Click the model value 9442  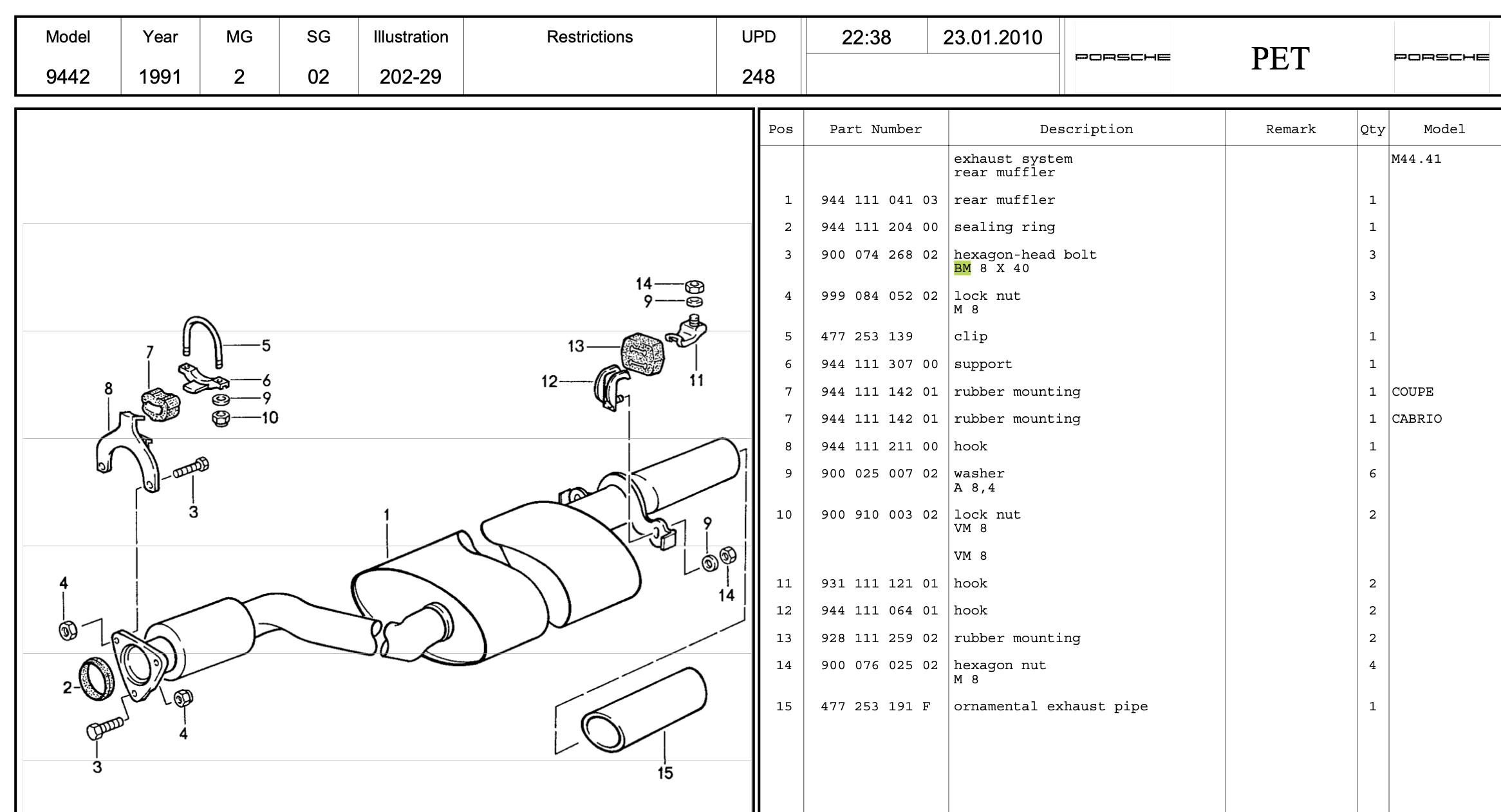point(68,77)
